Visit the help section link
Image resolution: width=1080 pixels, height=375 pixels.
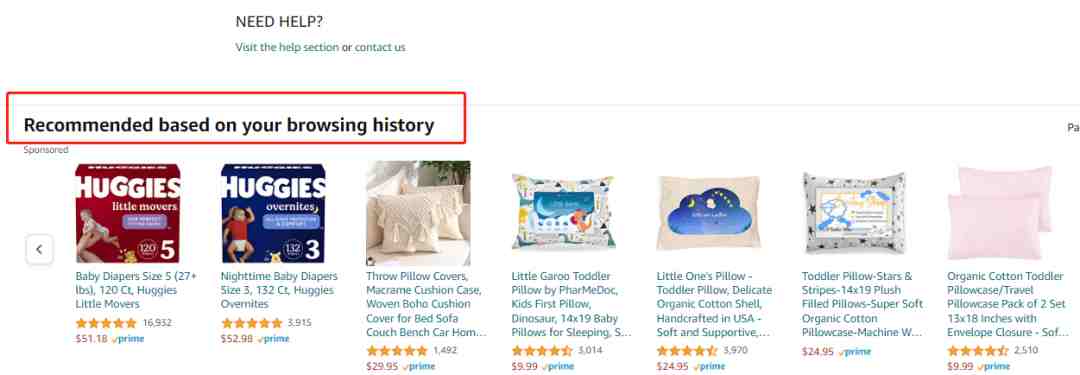click(x=287, y=48)
